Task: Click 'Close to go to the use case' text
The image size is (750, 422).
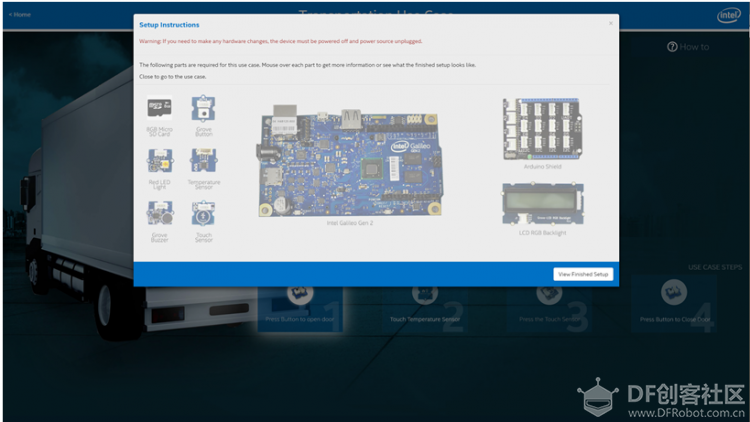Action: [173, 77]
